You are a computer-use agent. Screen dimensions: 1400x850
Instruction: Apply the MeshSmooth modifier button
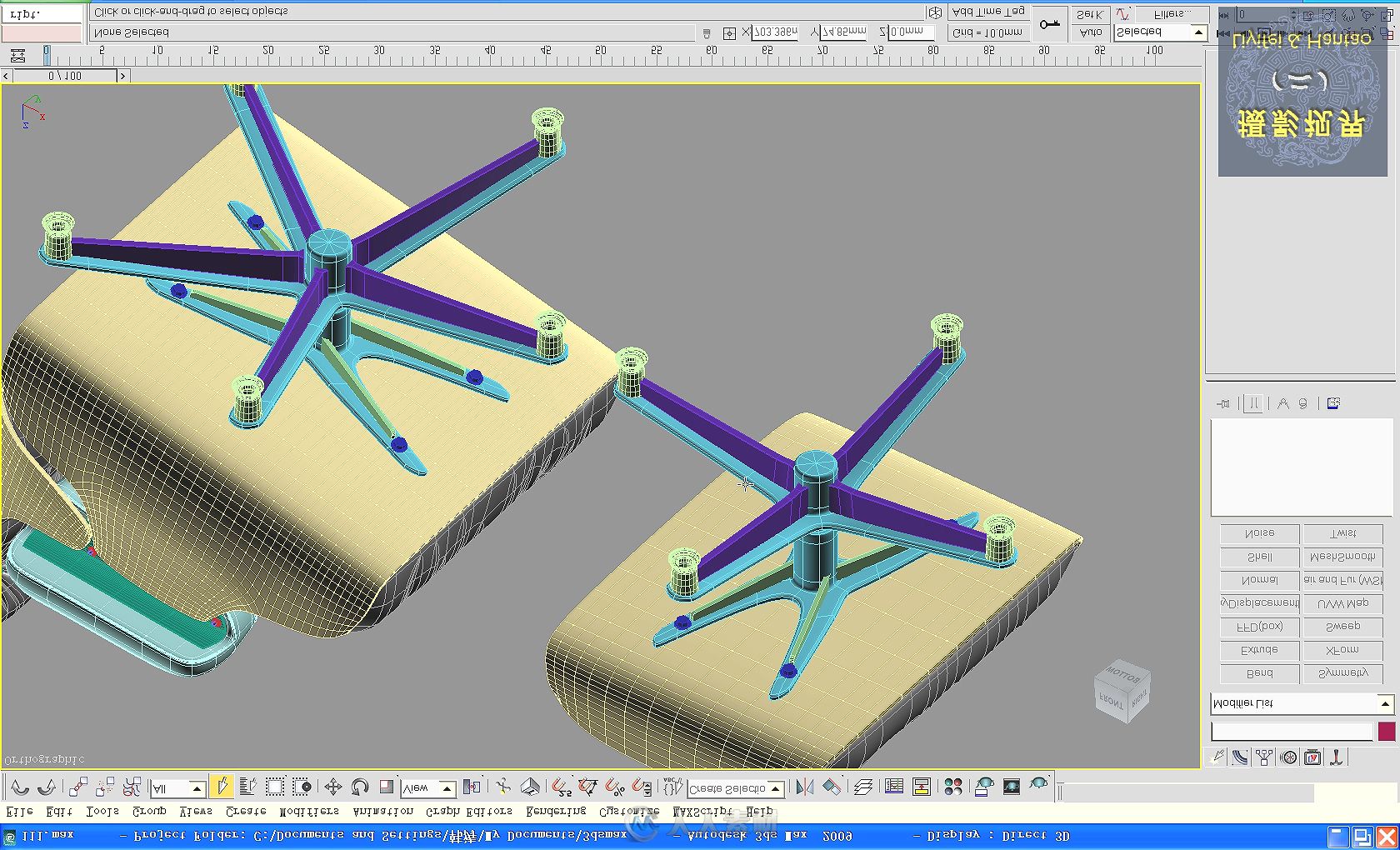(1342, 557)
